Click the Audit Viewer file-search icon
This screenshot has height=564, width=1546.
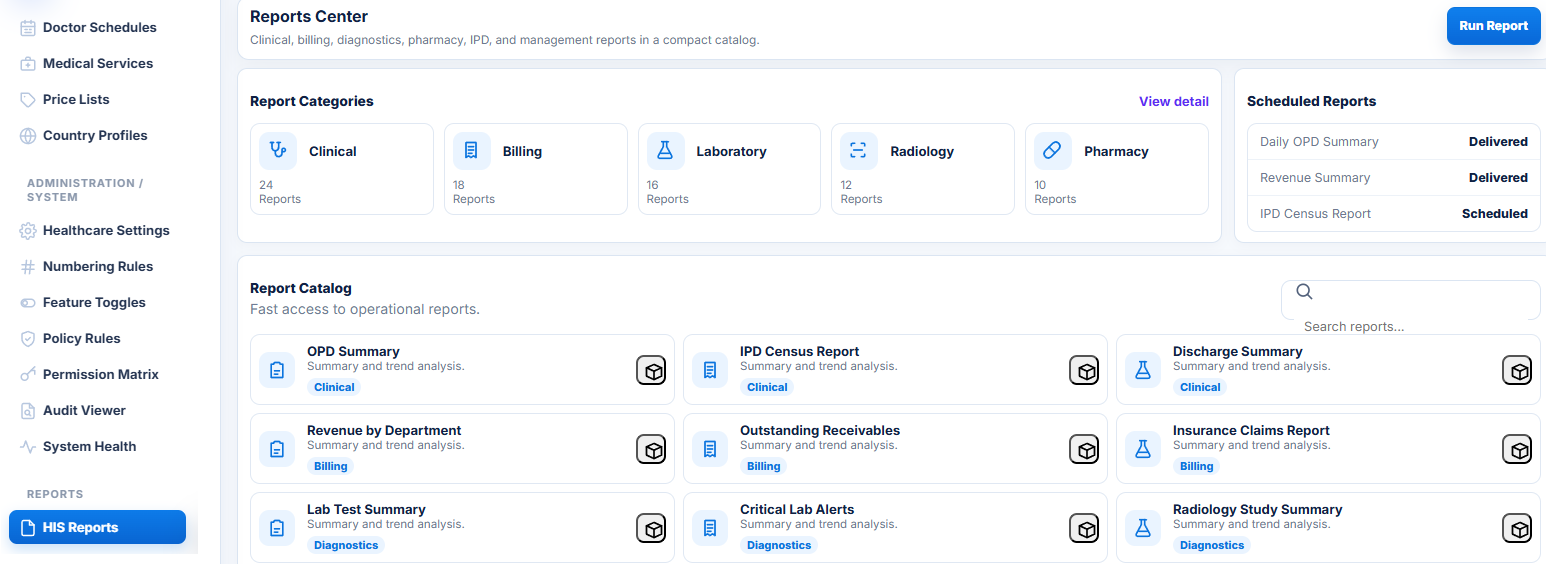[x=28, y=410]
